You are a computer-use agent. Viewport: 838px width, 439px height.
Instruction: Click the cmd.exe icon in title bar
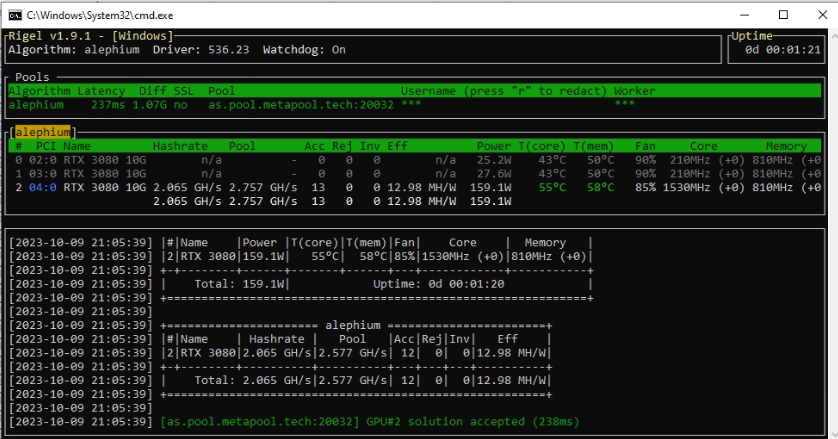15,15
